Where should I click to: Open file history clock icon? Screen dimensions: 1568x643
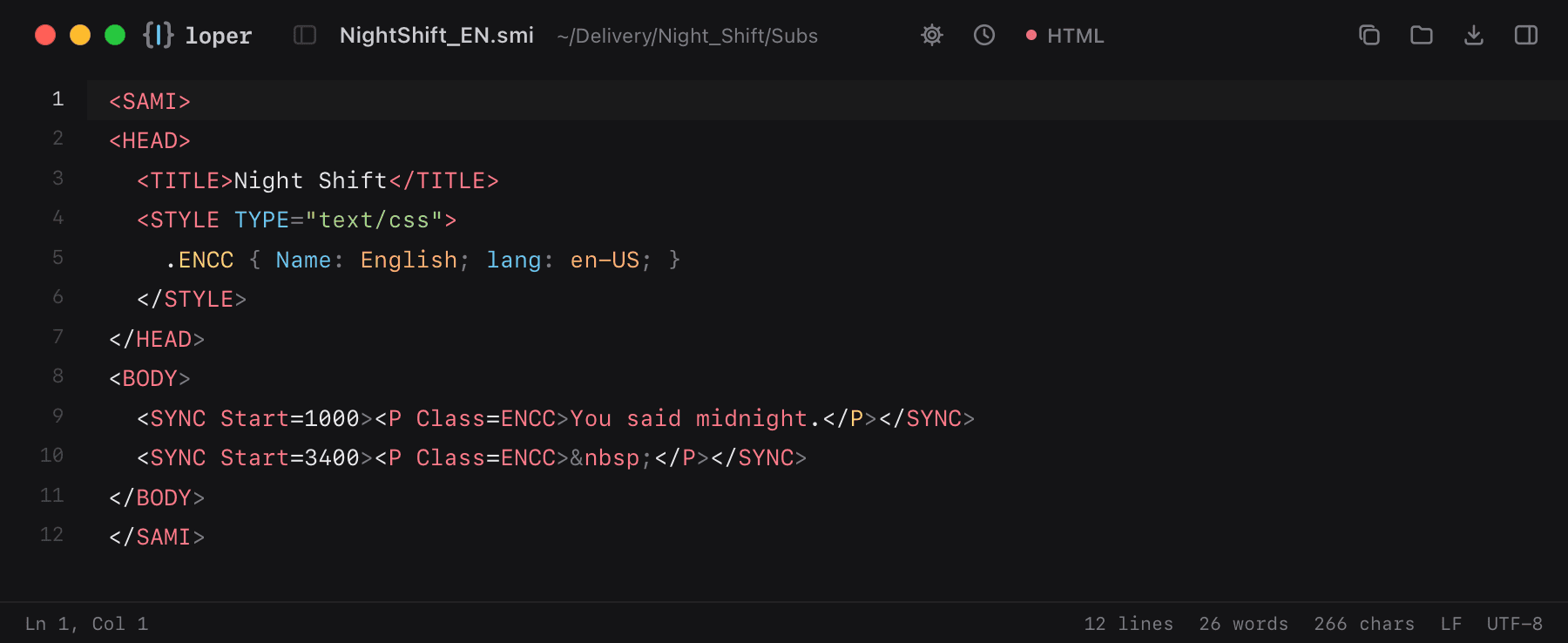pyautogui.click(x=984, y=35)
